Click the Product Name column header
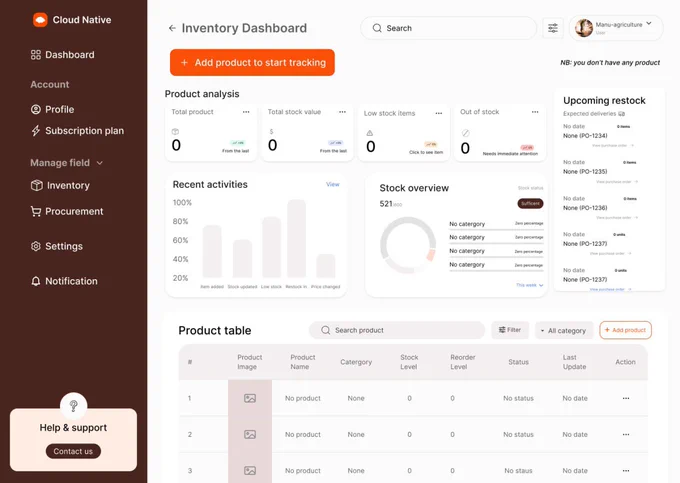Viewport: 680px width, 483px height. (x=303, y=362)
